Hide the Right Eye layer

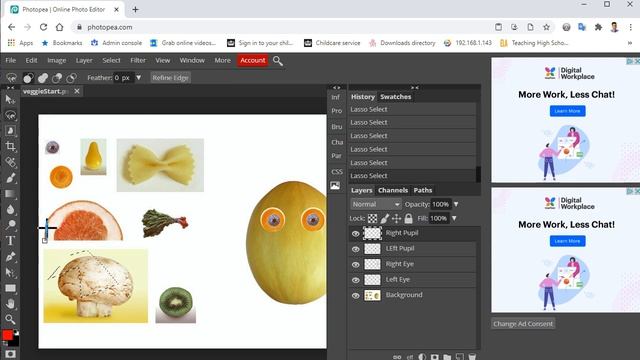[x=356, y=264]
